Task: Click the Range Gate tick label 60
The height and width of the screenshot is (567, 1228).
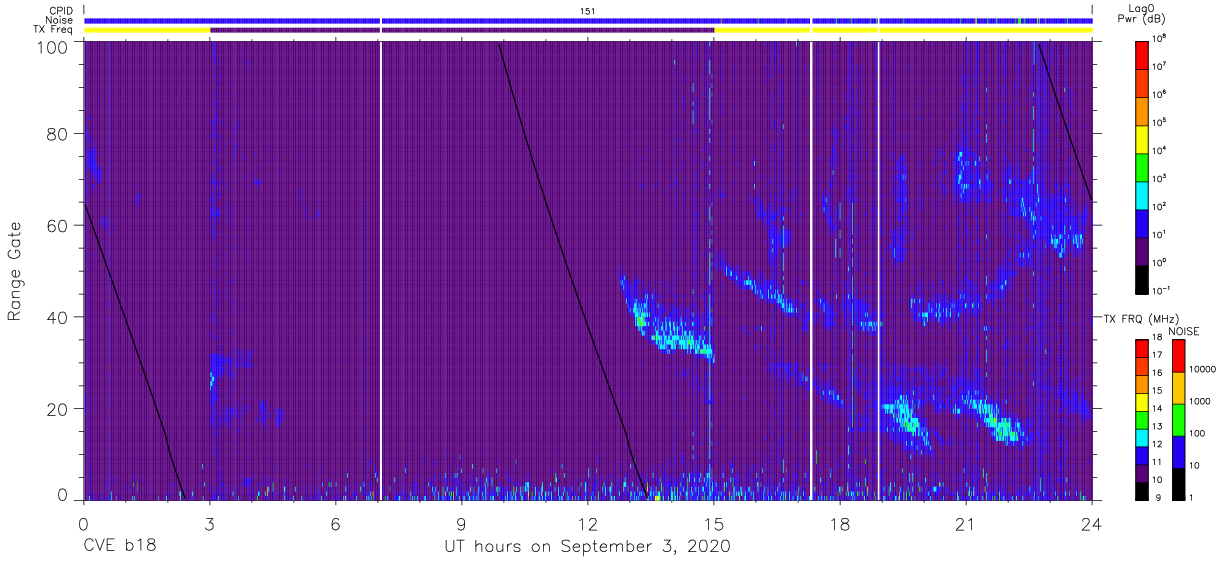Action: (59, 226)
